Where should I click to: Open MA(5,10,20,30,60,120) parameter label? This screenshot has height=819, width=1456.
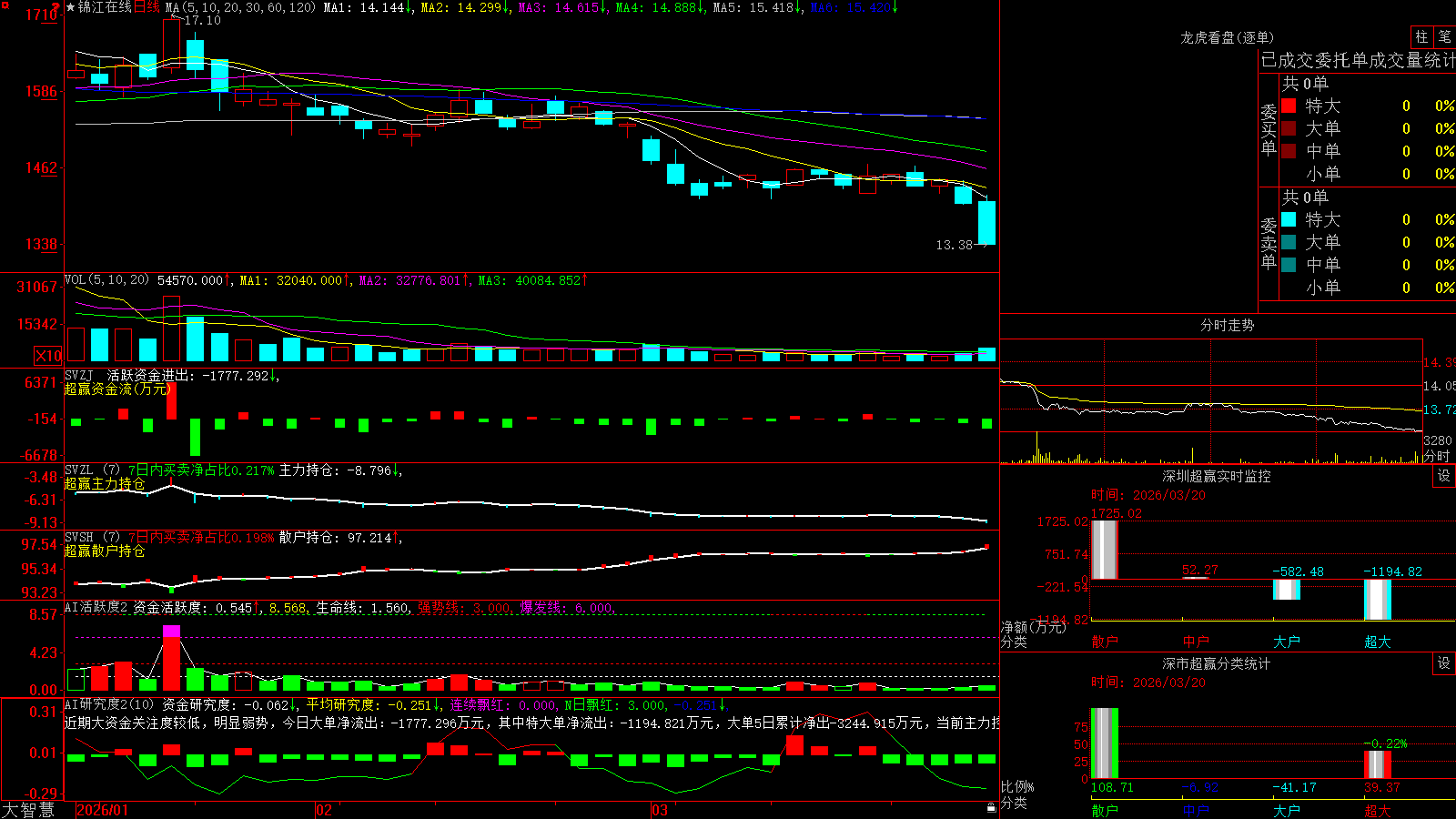pyautogui.click(x=241, y=7)
